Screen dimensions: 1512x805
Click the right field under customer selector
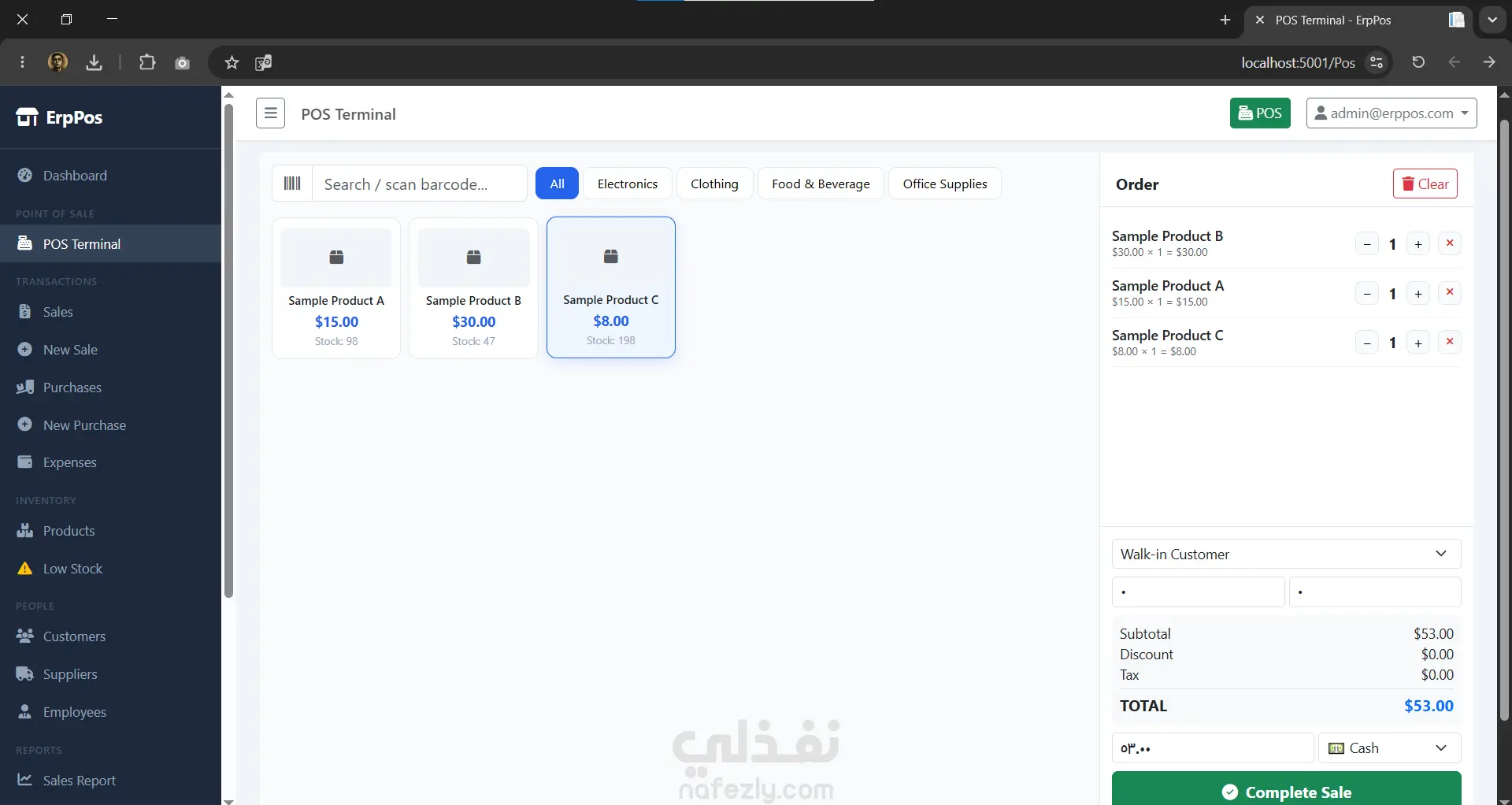point(1375,592)
